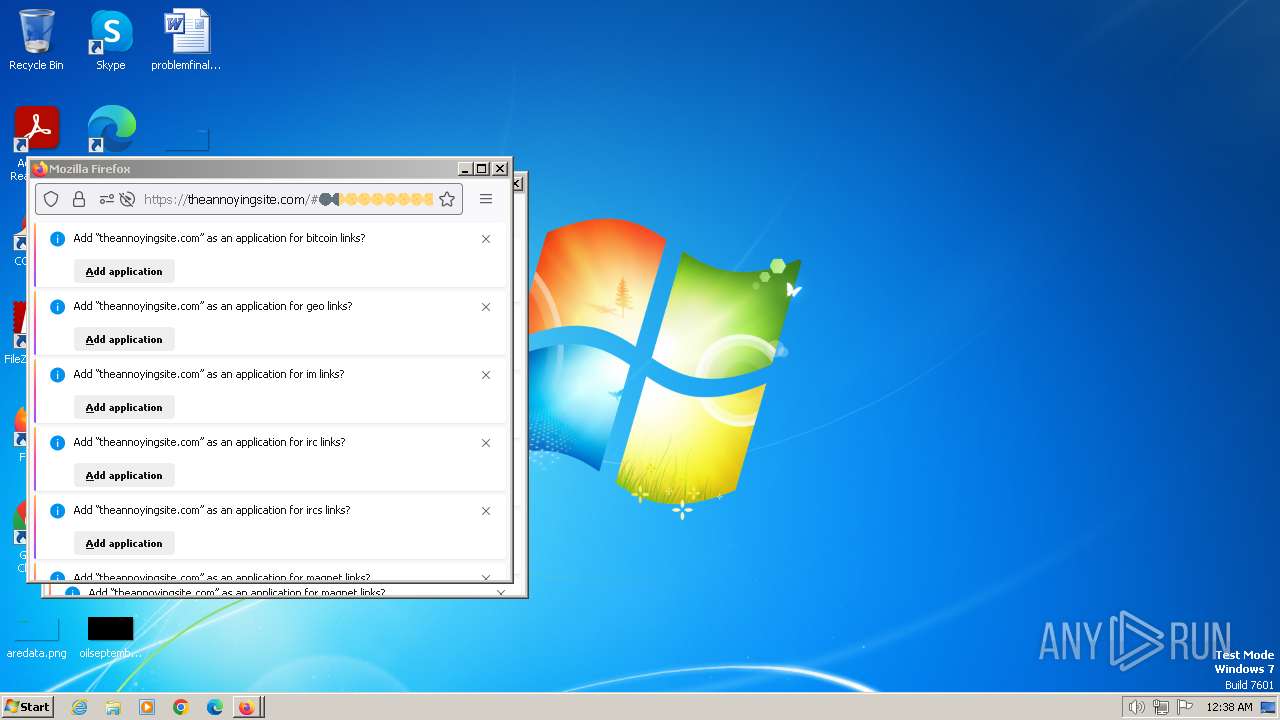Bookmark page with the star icon
This screenshot has height=720, width=1280.
[x=447, y=199]
